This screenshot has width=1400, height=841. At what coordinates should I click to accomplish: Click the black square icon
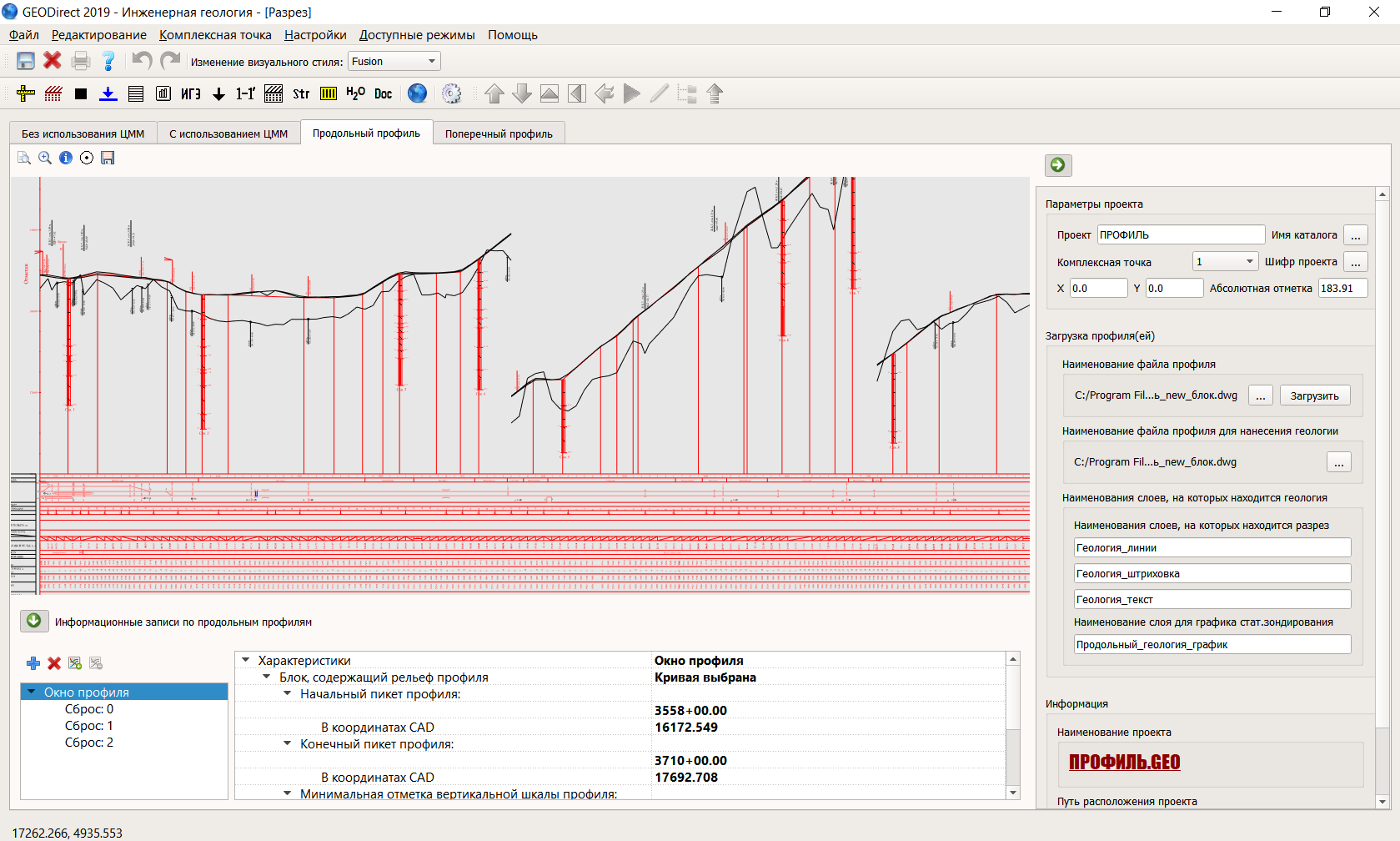click(x=81, y=94)
